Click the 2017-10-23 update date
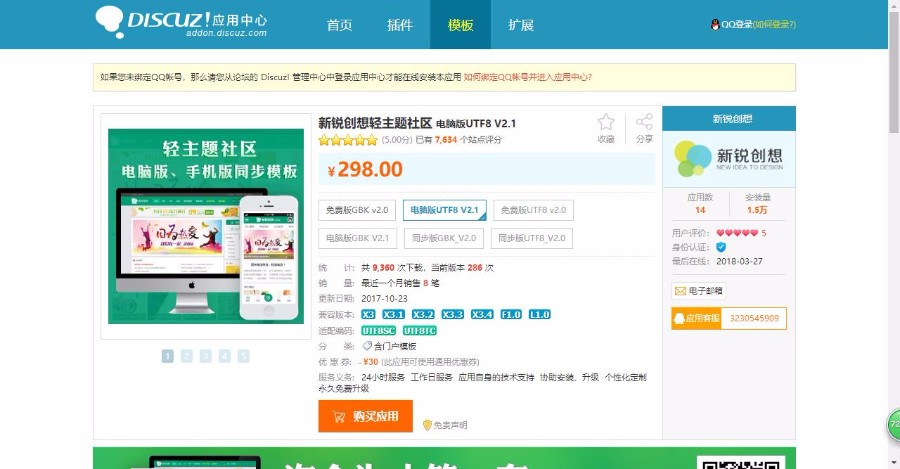Viewport: 900px width, 469px height. point(384,299)
